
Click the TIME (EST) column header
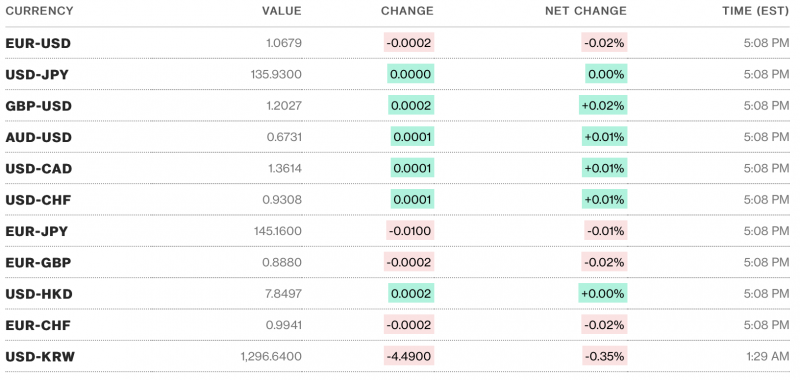point(756,11)
